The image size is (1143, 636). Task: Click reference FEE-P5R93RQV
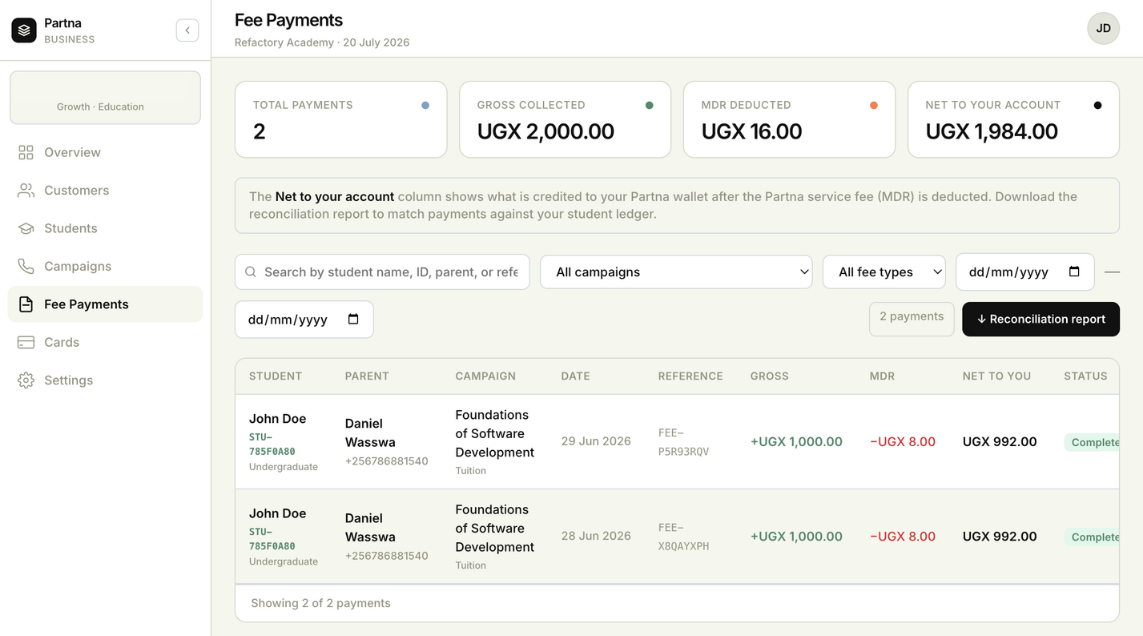click(x=684, y=442)
